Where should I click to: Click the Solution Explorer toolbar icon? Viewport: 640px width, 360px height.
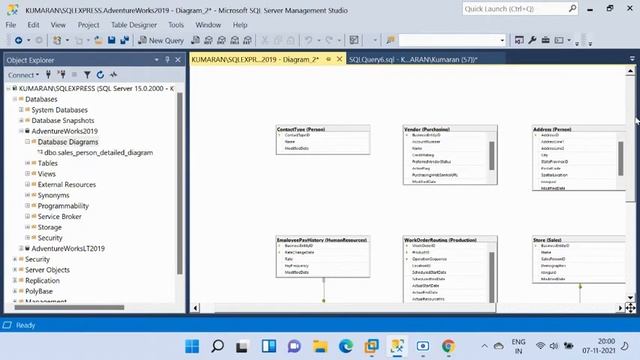[519, 40]
